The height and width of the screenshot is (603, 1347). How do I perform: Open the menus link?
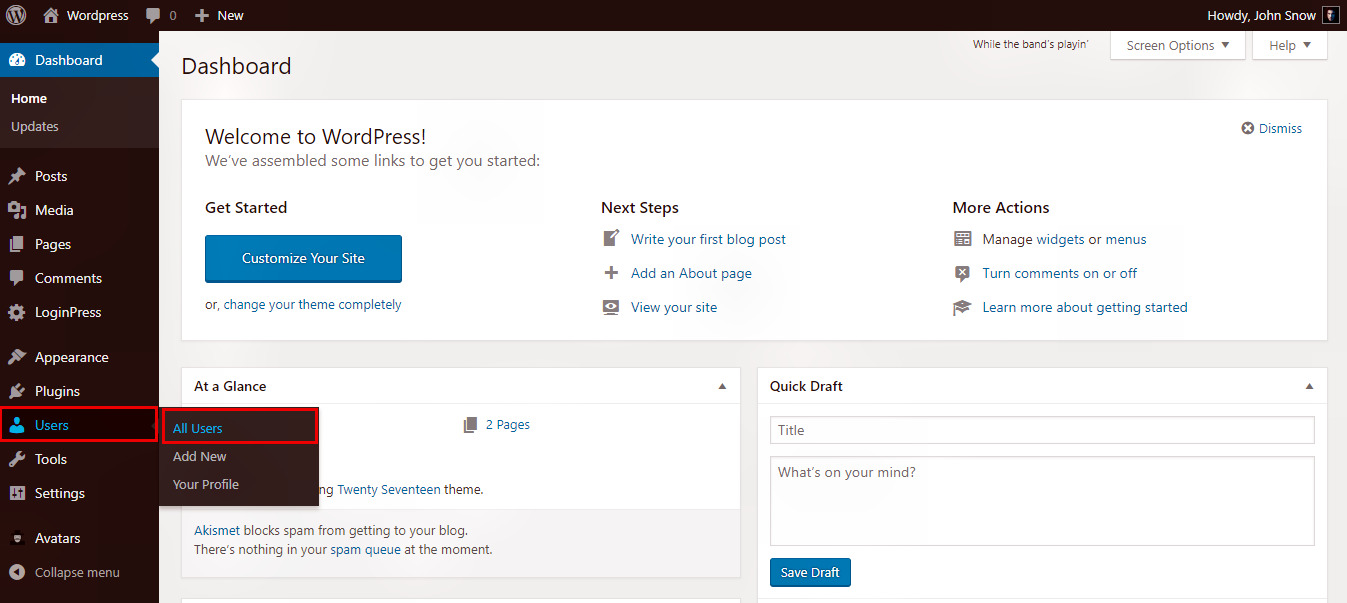click(1126, 239)
